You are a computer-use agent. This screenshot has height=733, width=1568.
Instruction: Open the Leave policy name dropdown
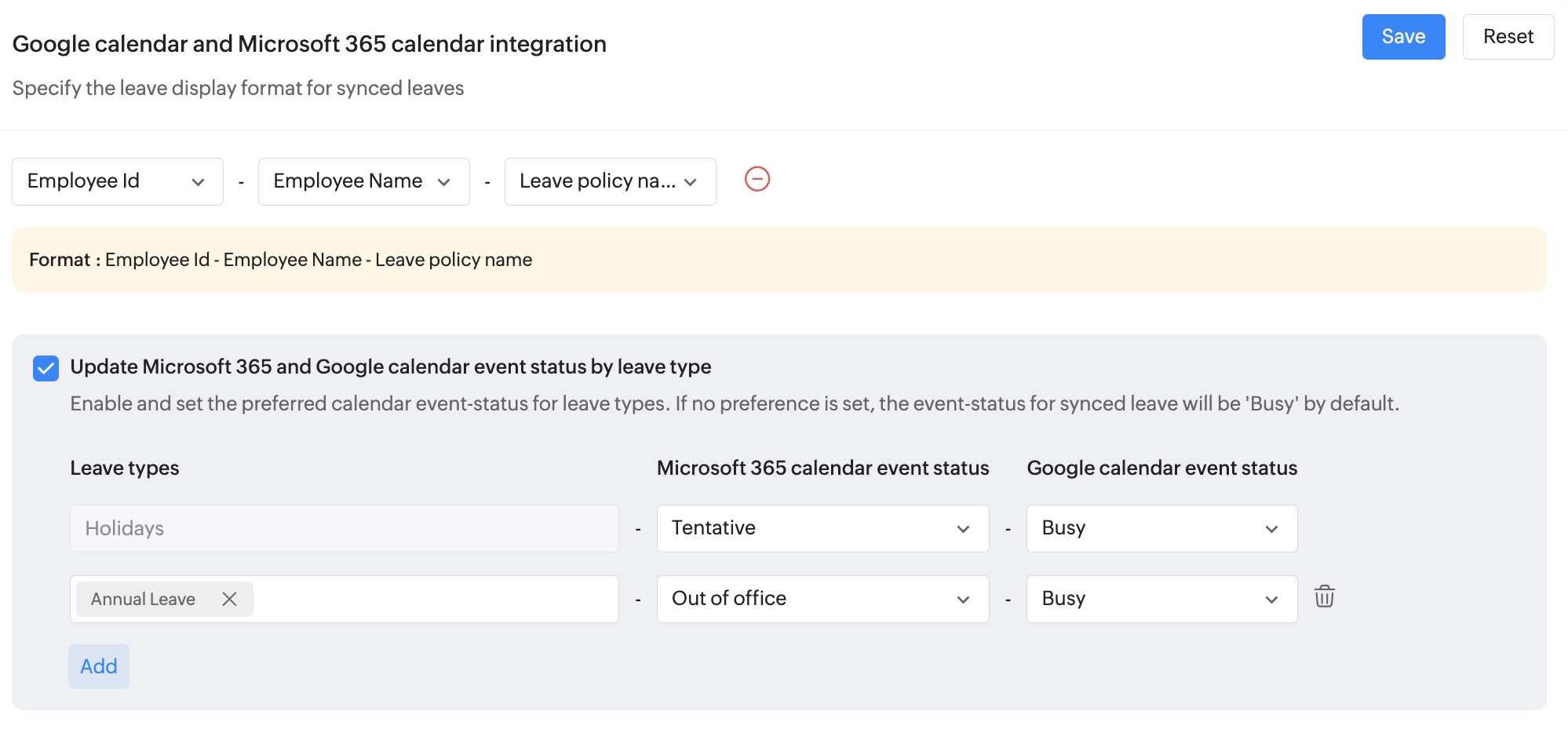pos(610,181)
